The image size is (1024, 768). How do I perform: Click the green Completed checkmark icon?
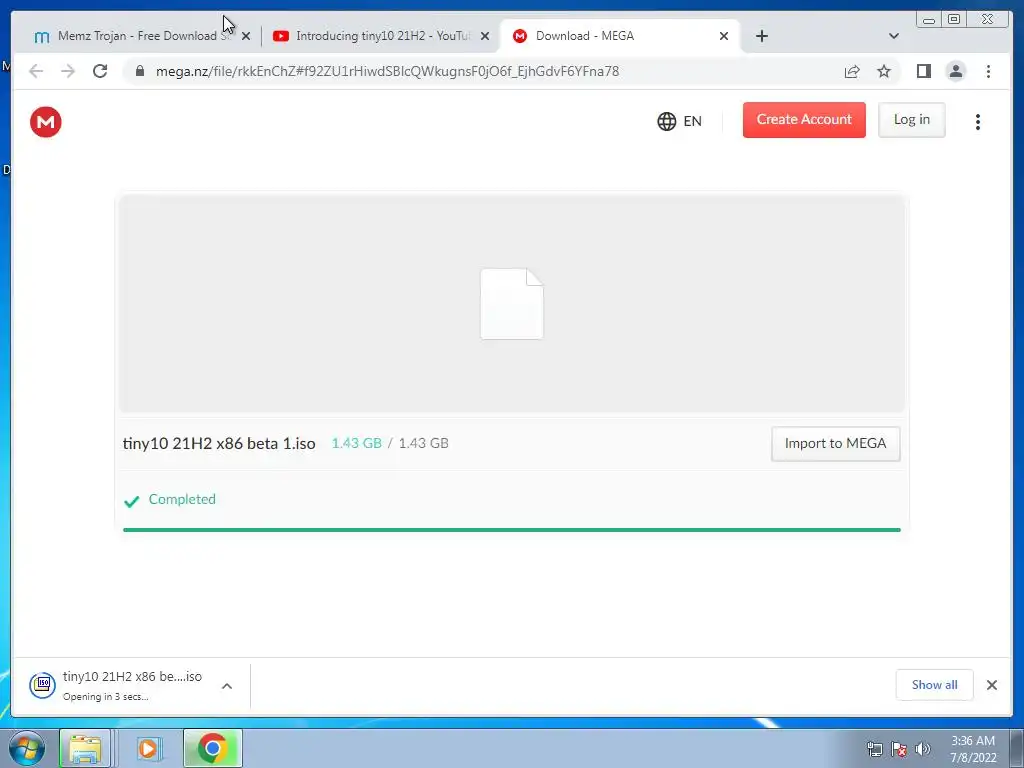pos(131,501)
